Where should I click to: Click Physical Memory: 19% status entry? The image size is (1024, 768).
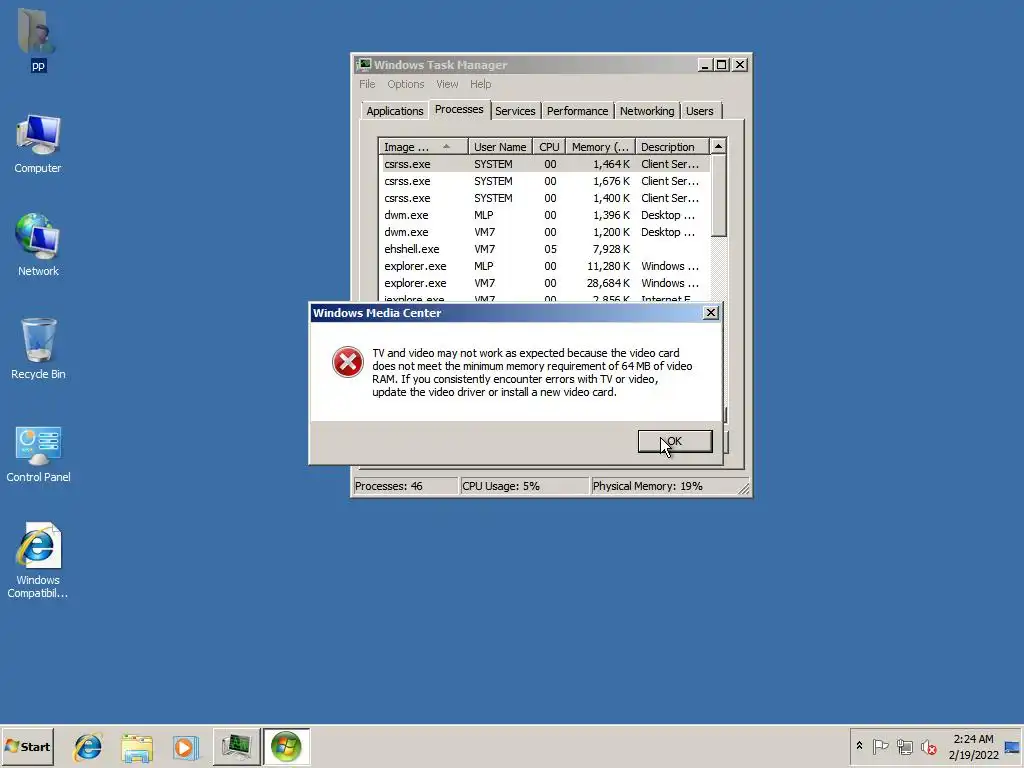(663, 486)
